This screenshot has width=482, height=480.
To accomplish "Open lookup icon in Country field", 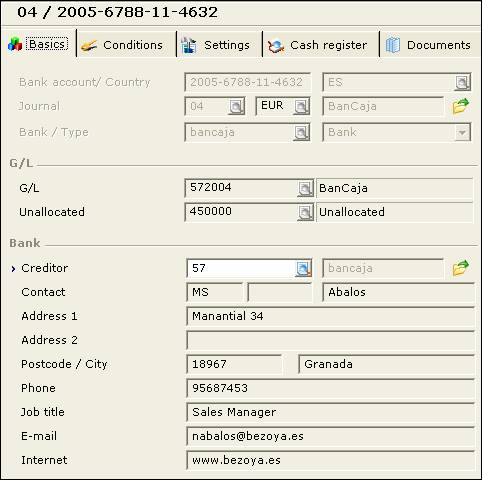I will [462, 82].
